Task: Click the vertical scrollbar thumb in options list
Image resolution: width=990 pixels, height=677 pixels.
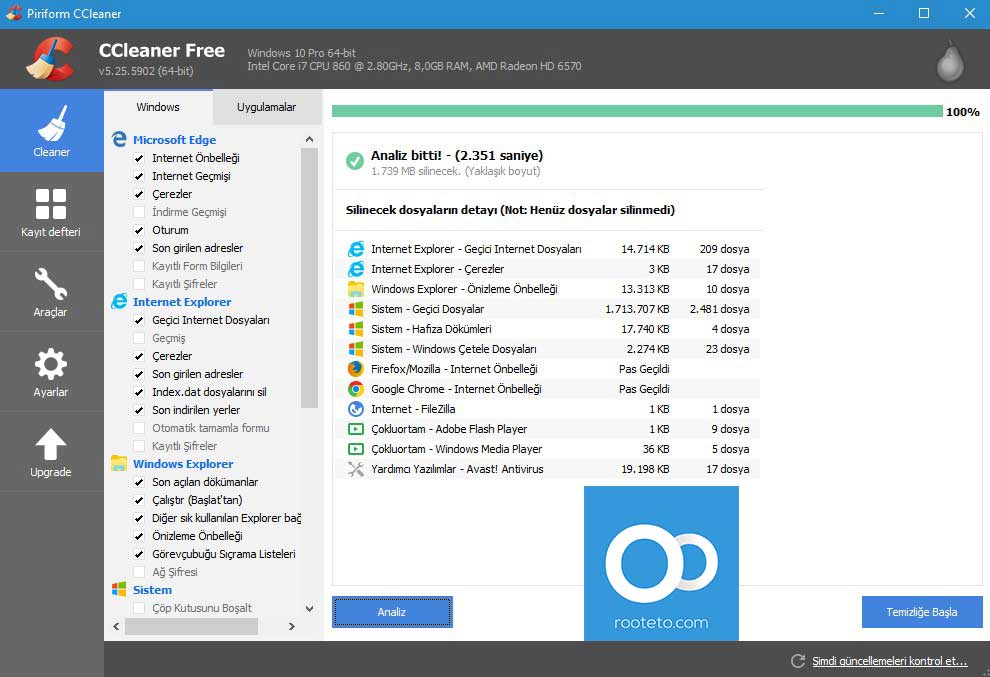Action: (309, 278)
